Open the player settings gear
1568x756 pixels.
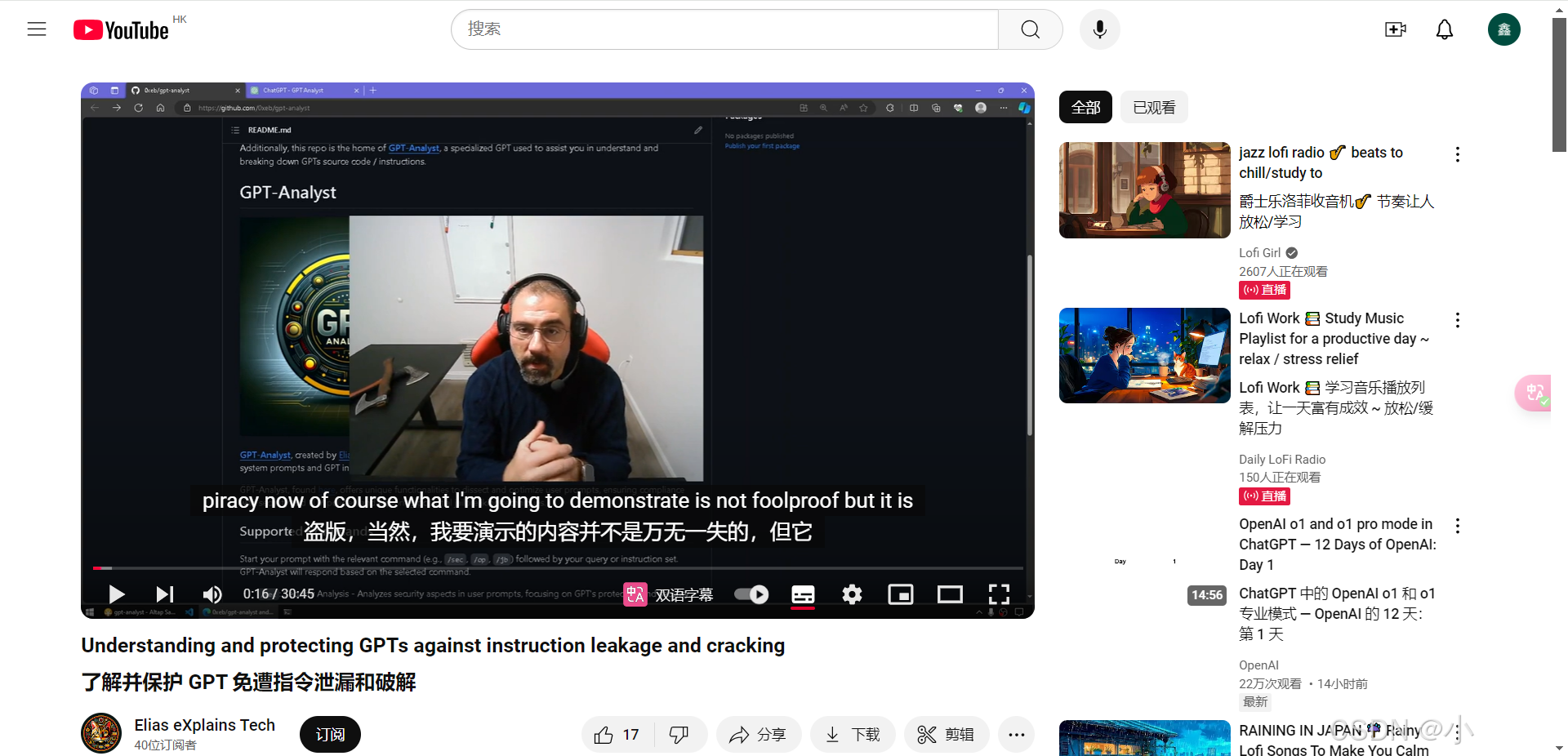(x=852, y=594)
